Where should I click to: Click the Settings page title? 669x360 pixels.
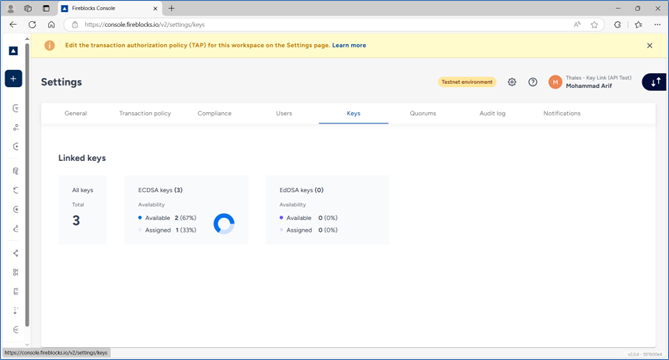[x=61, y=82]
